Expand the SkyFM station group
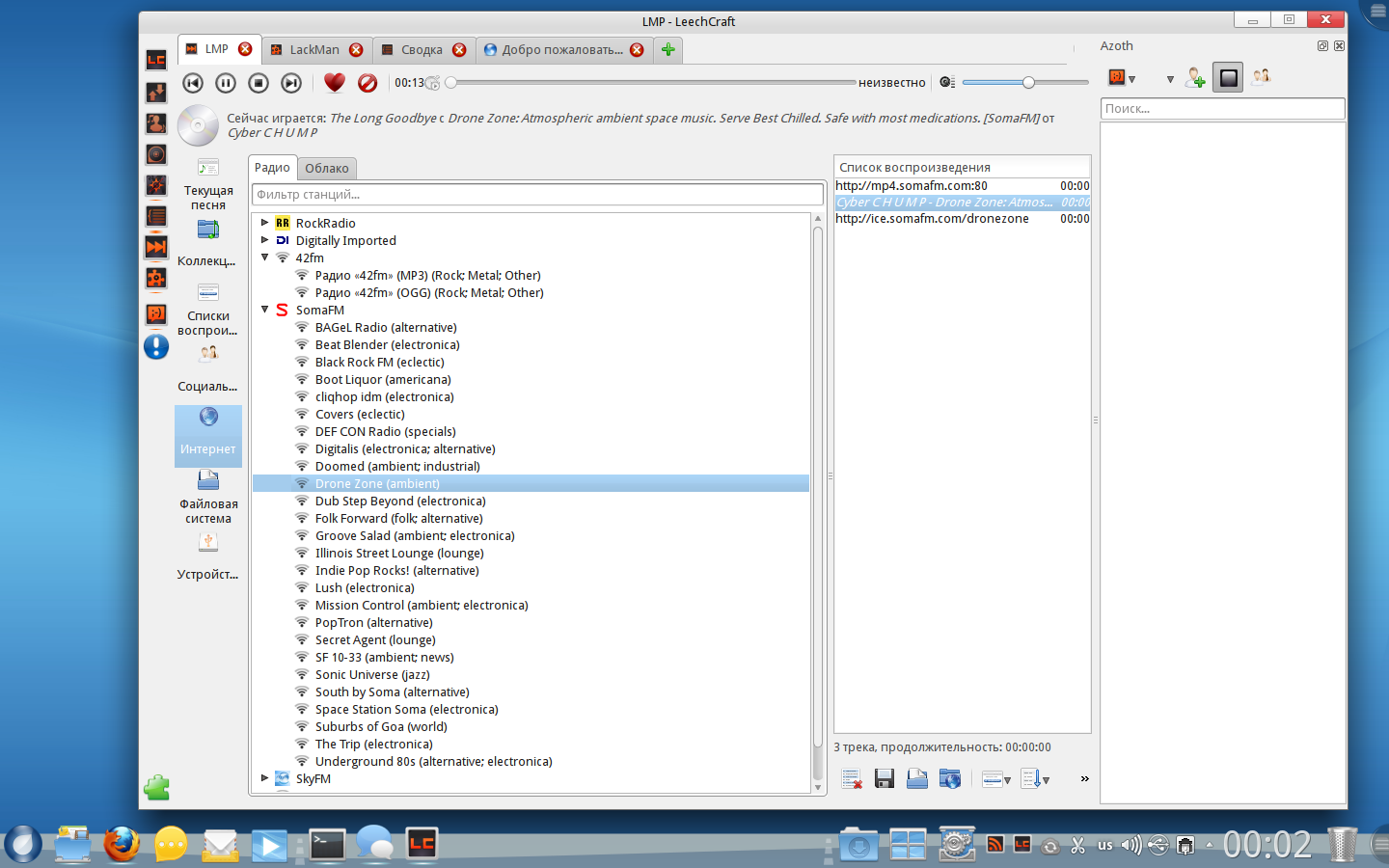Screen dimensions: 1389x868 pos(264,778)
